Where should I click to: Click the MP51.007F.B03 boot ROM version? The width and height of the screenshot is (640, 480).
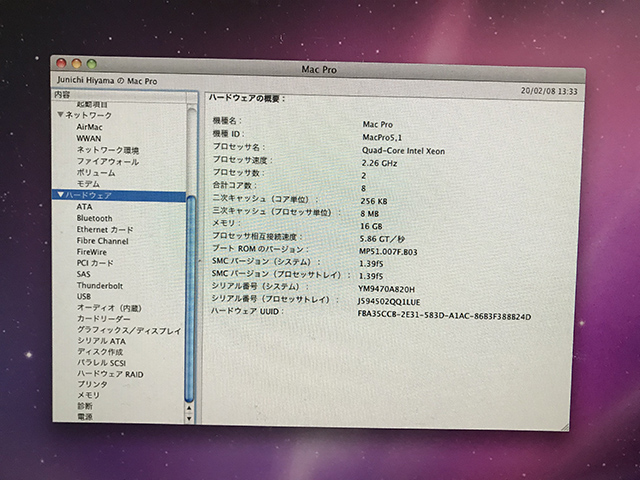pos(388,251)
